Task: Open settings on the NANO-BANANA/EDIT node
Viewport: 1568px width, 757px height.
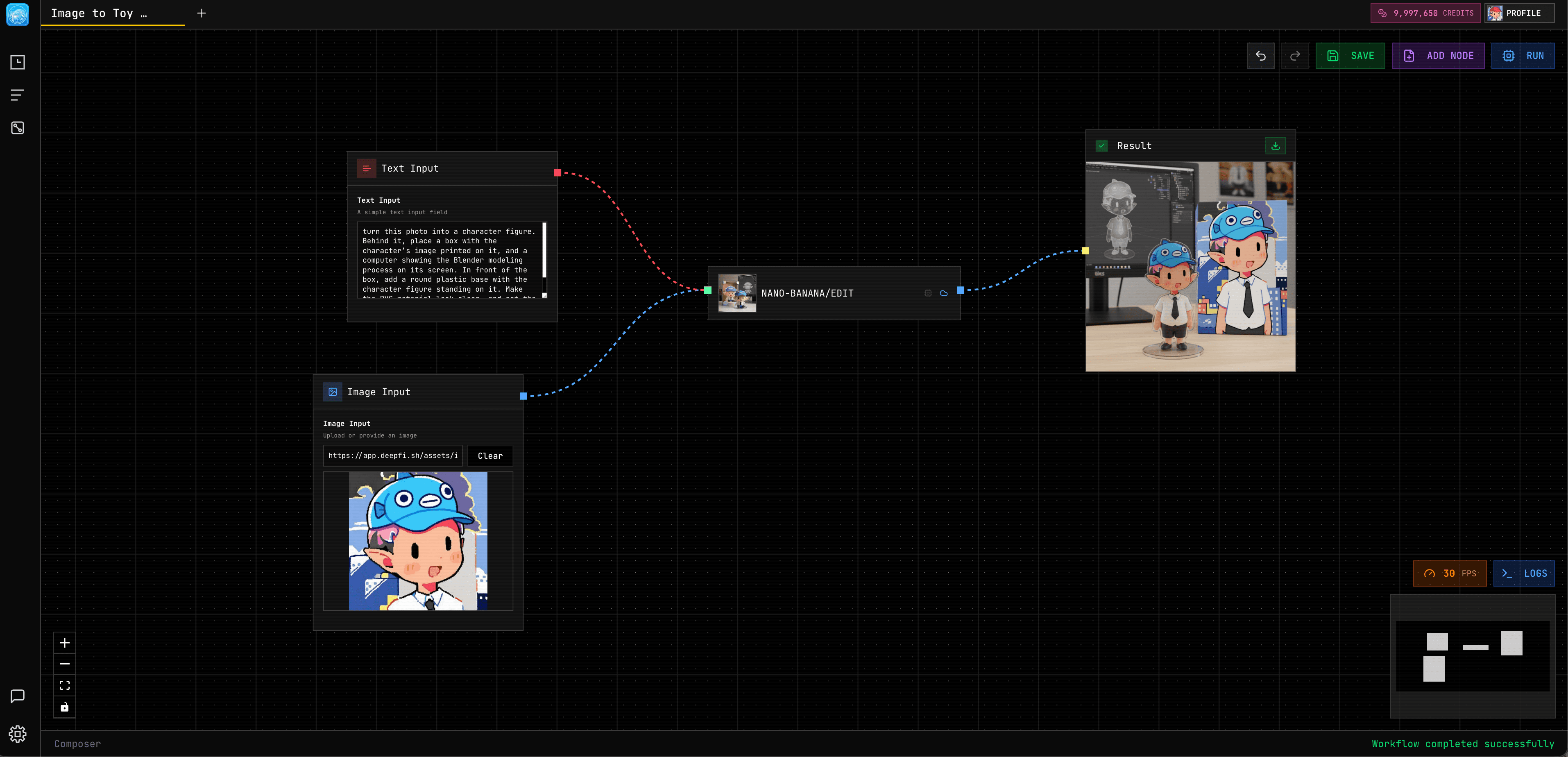Action: coord(927,293)
